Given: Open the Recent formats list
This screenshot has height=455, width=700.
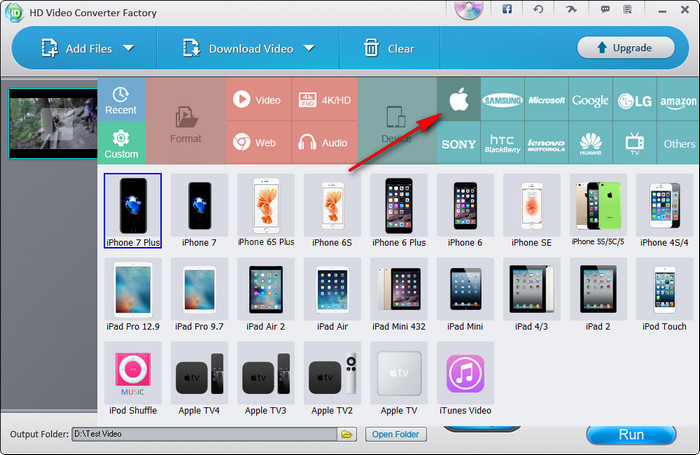Looking at the screenshot, I should click(121, 99).
